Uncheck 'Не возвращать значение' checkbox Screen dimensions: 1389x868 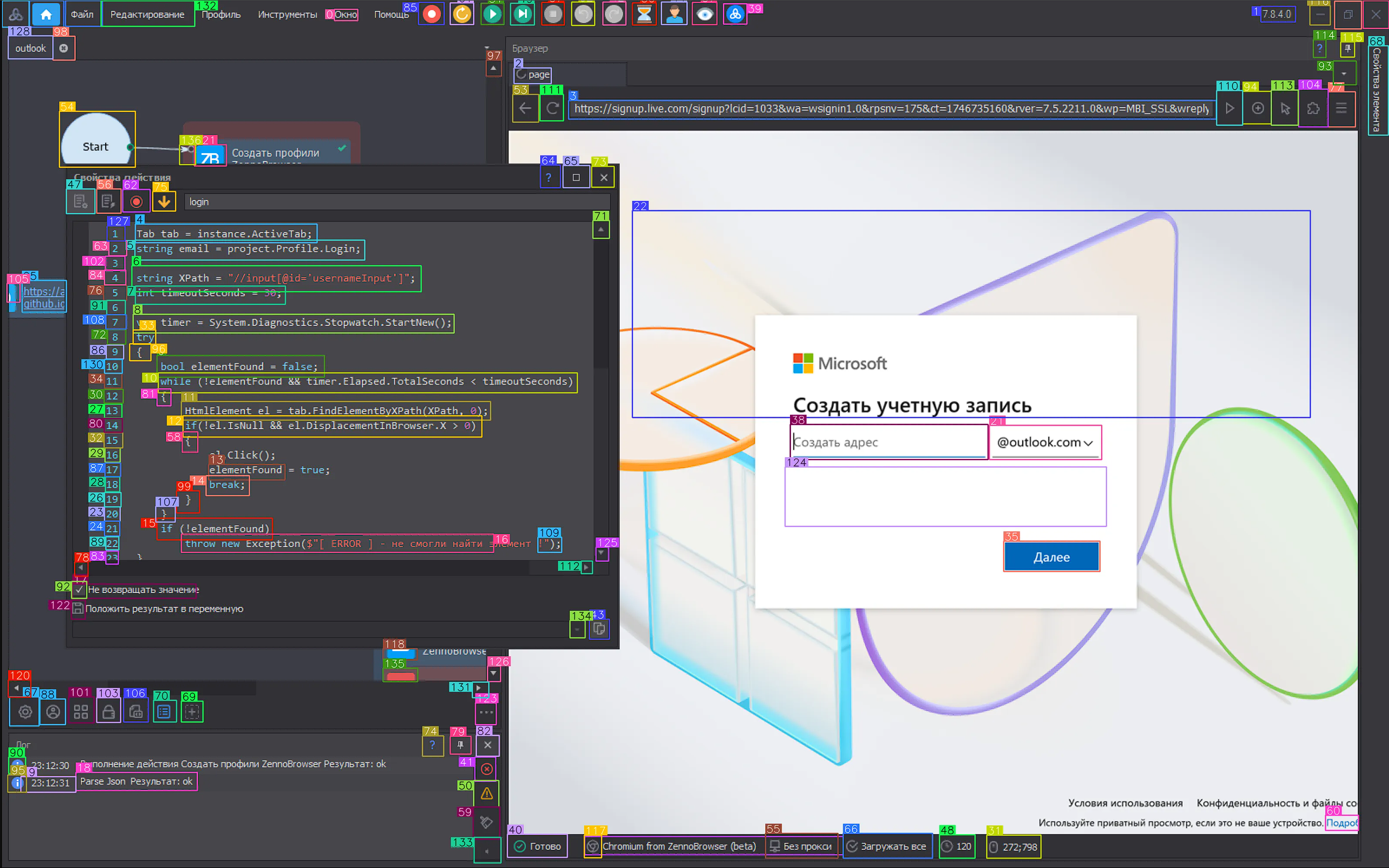79,590
